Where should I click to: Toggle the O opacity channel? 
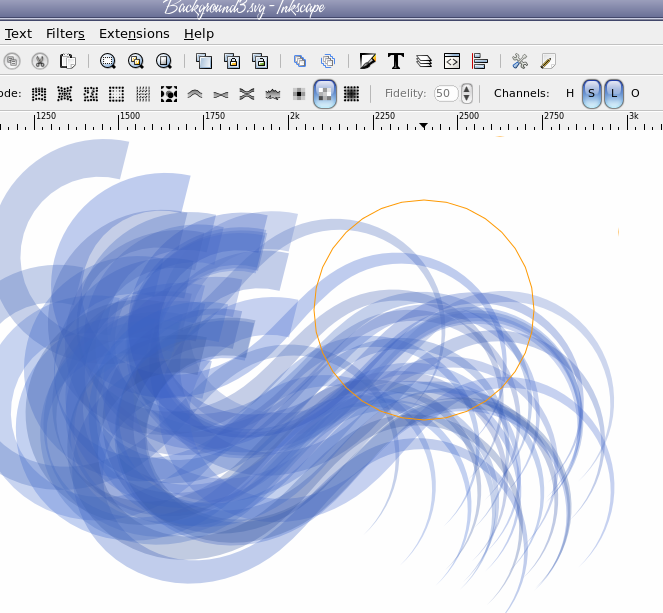635,93
